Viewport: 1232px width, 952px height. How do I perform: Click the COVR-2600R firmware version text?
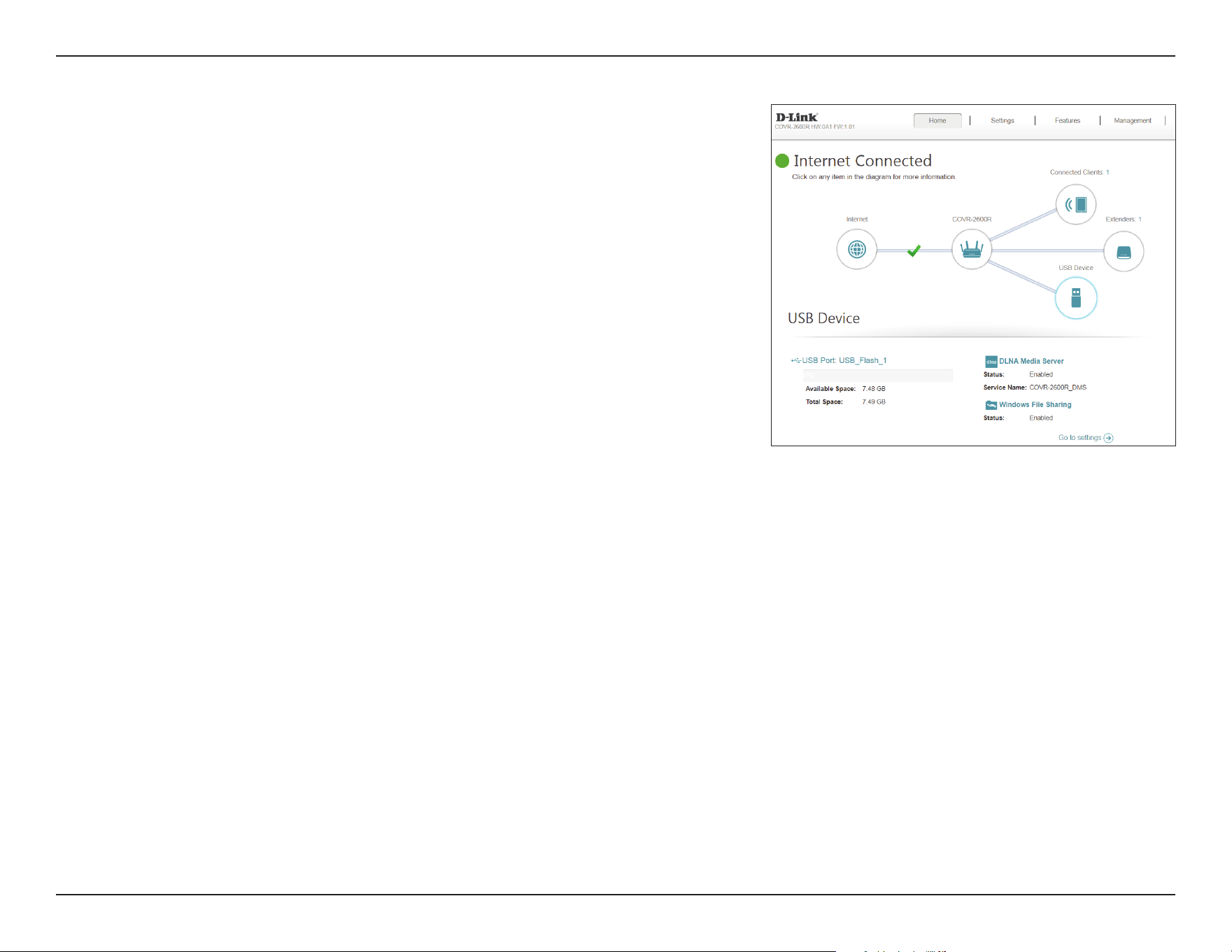pos(815,127)
